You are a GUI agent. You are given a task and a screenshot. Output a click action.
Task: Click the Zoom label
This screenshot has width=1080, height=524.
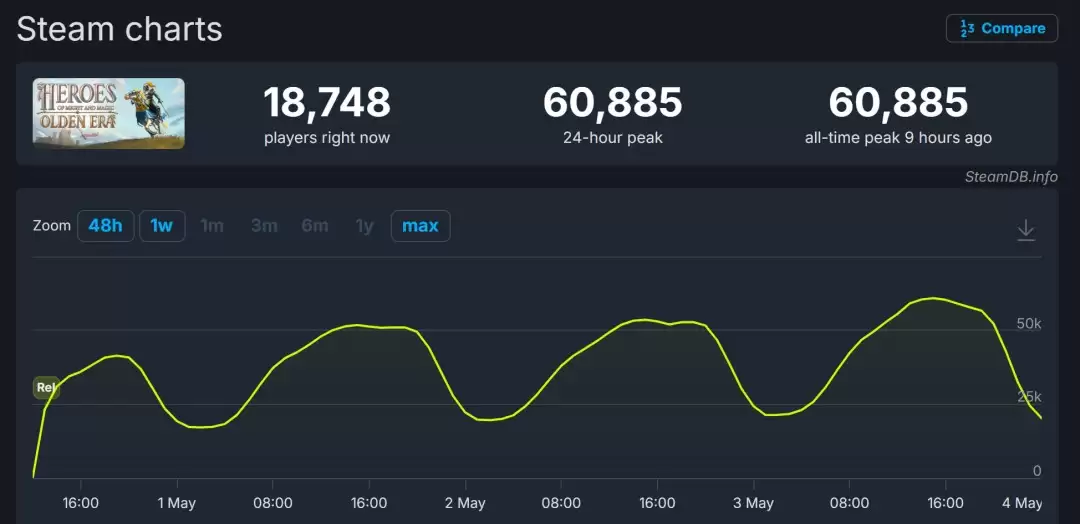click(52, 226)
